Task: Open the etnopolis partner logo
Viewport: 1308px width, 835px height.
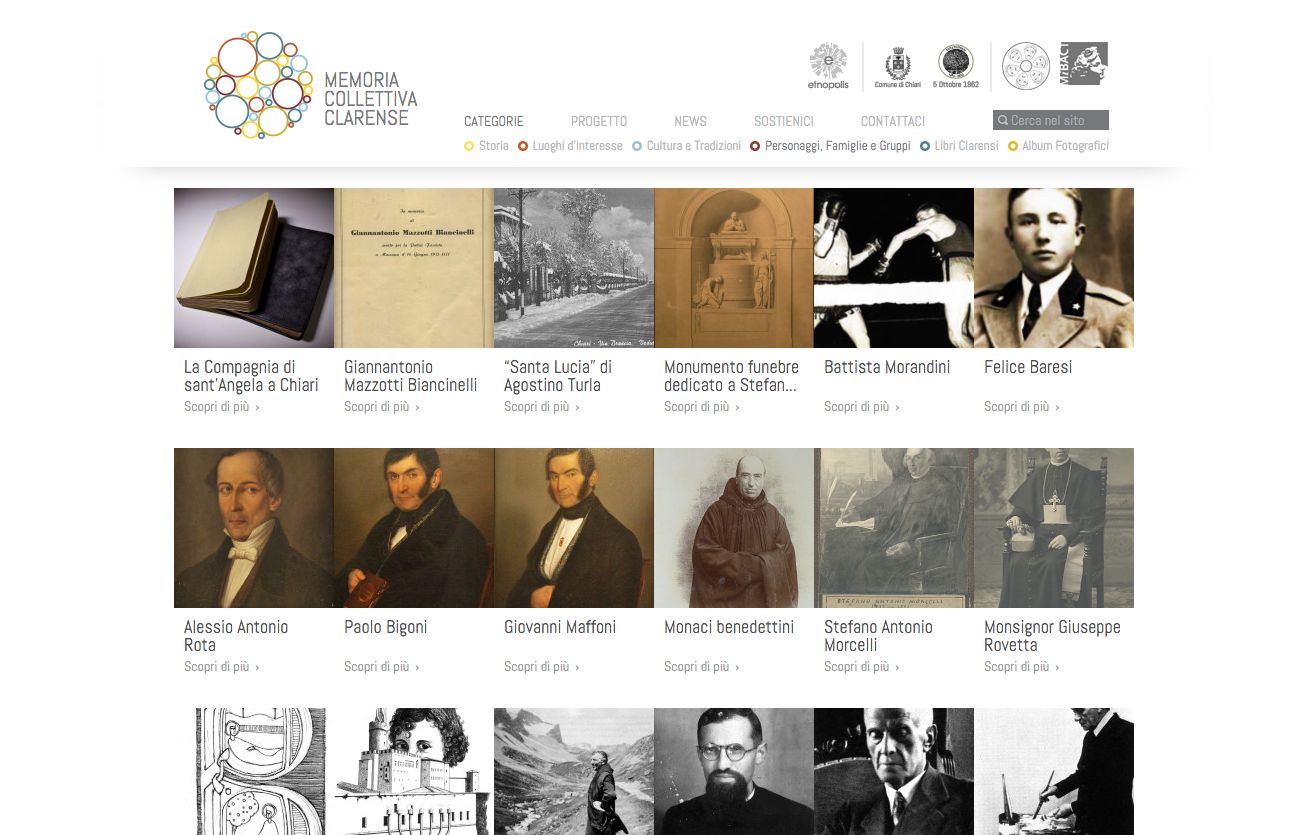Action: pos(828,66)
